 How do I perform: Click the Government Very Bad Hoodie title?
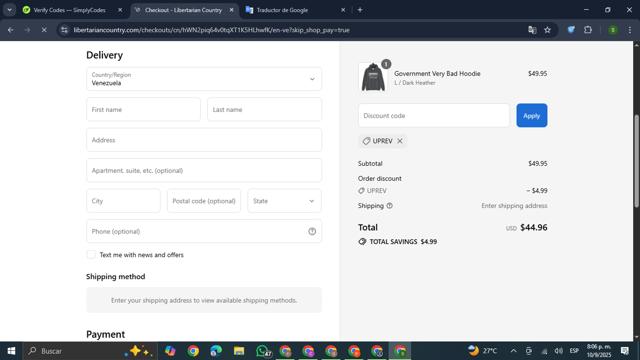[x=437, y=73]
